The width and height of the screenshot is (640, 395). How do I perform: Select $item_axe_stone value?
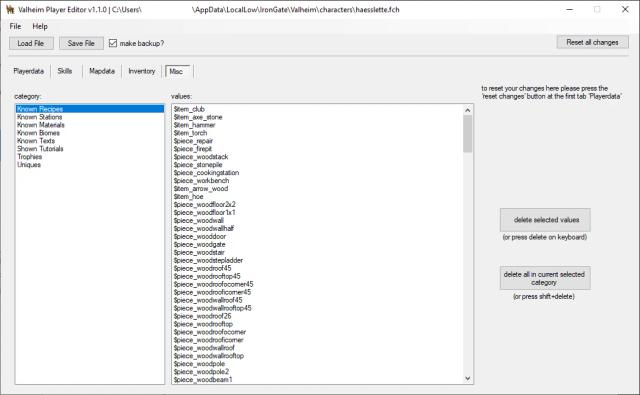click(x=317, y=117)
